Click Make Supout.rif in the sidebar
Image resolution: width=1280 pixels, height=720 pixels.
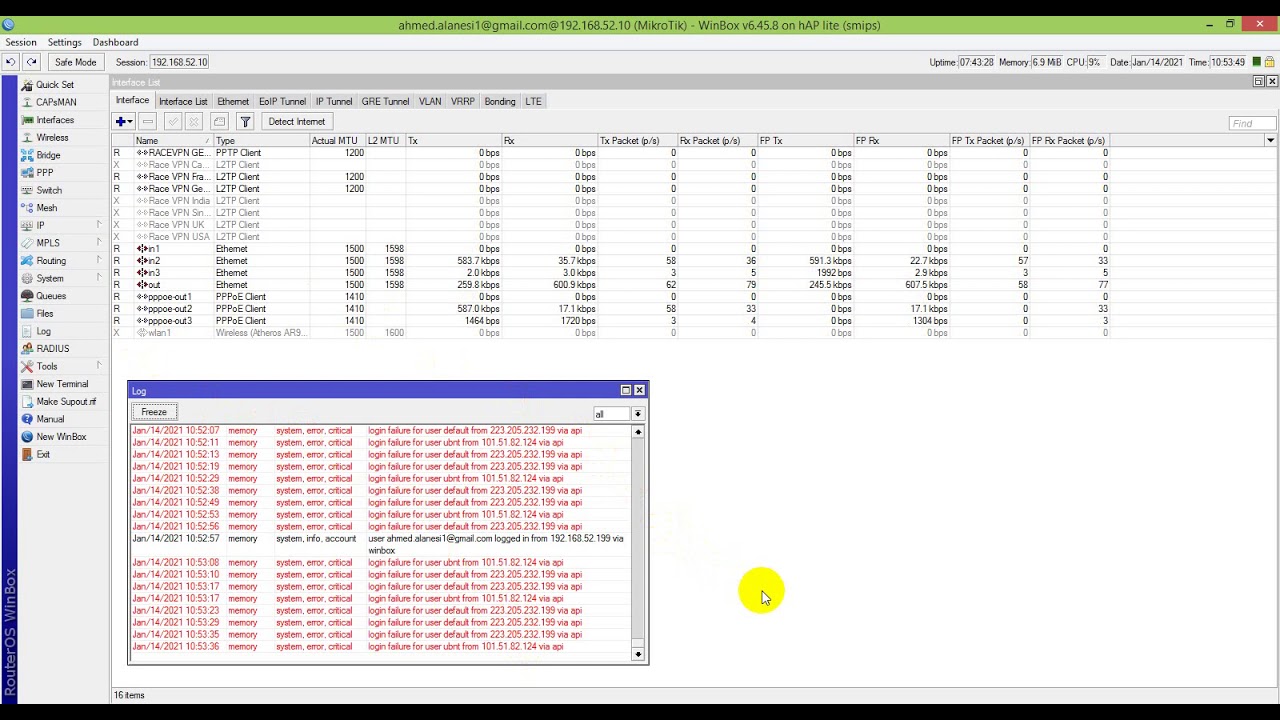66,402
